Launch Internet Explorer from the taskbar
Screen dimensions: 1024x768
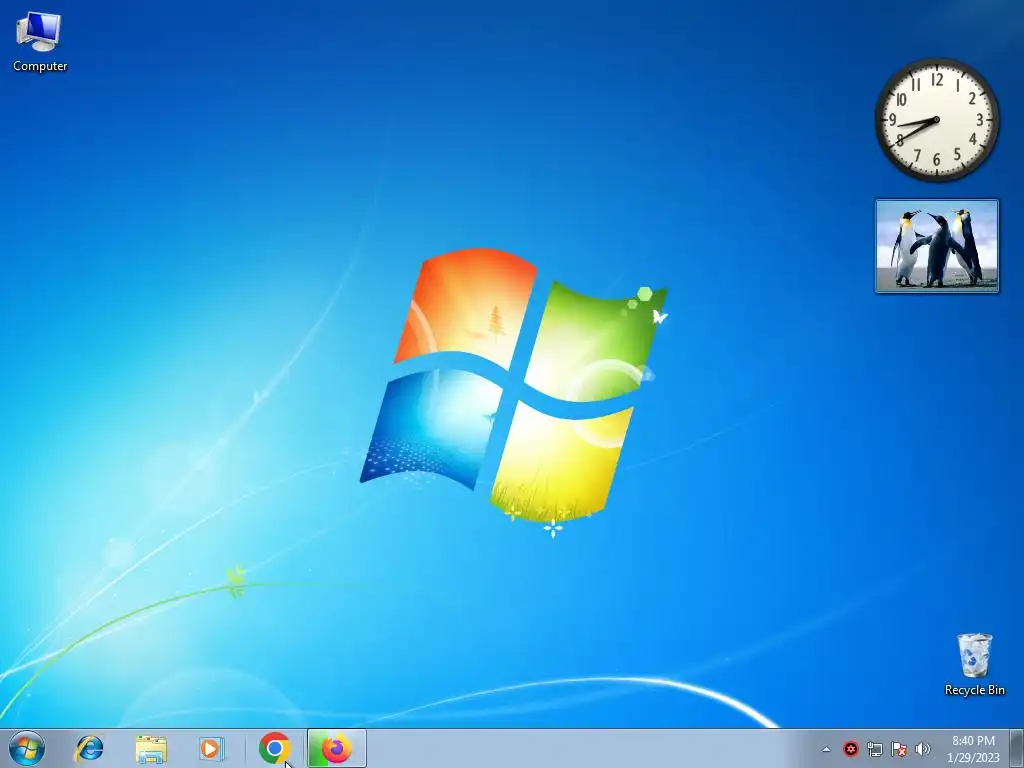(x=89, y=748)
